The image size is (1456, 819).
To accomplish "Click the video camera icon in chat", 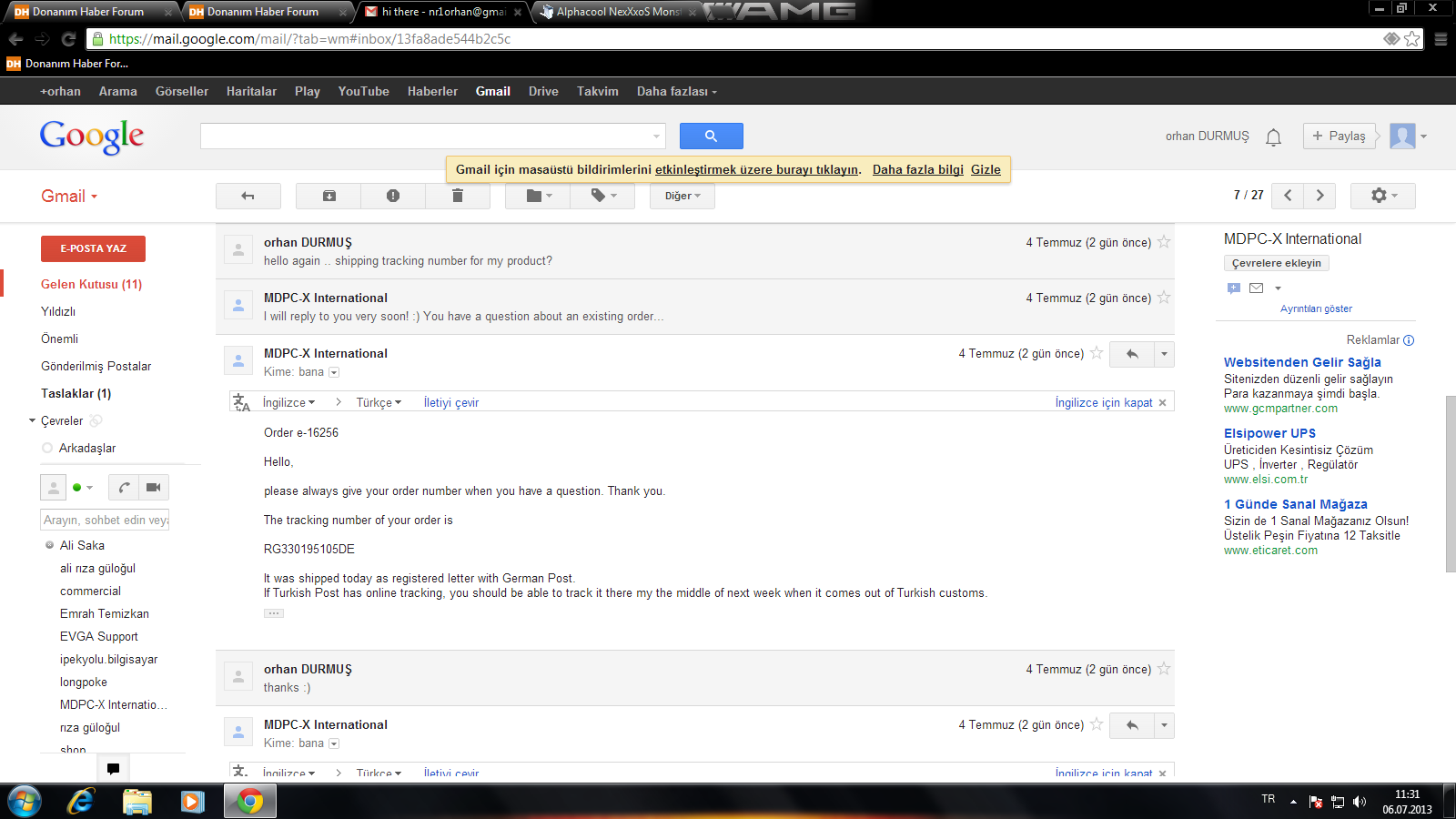I will coord(154,488).
